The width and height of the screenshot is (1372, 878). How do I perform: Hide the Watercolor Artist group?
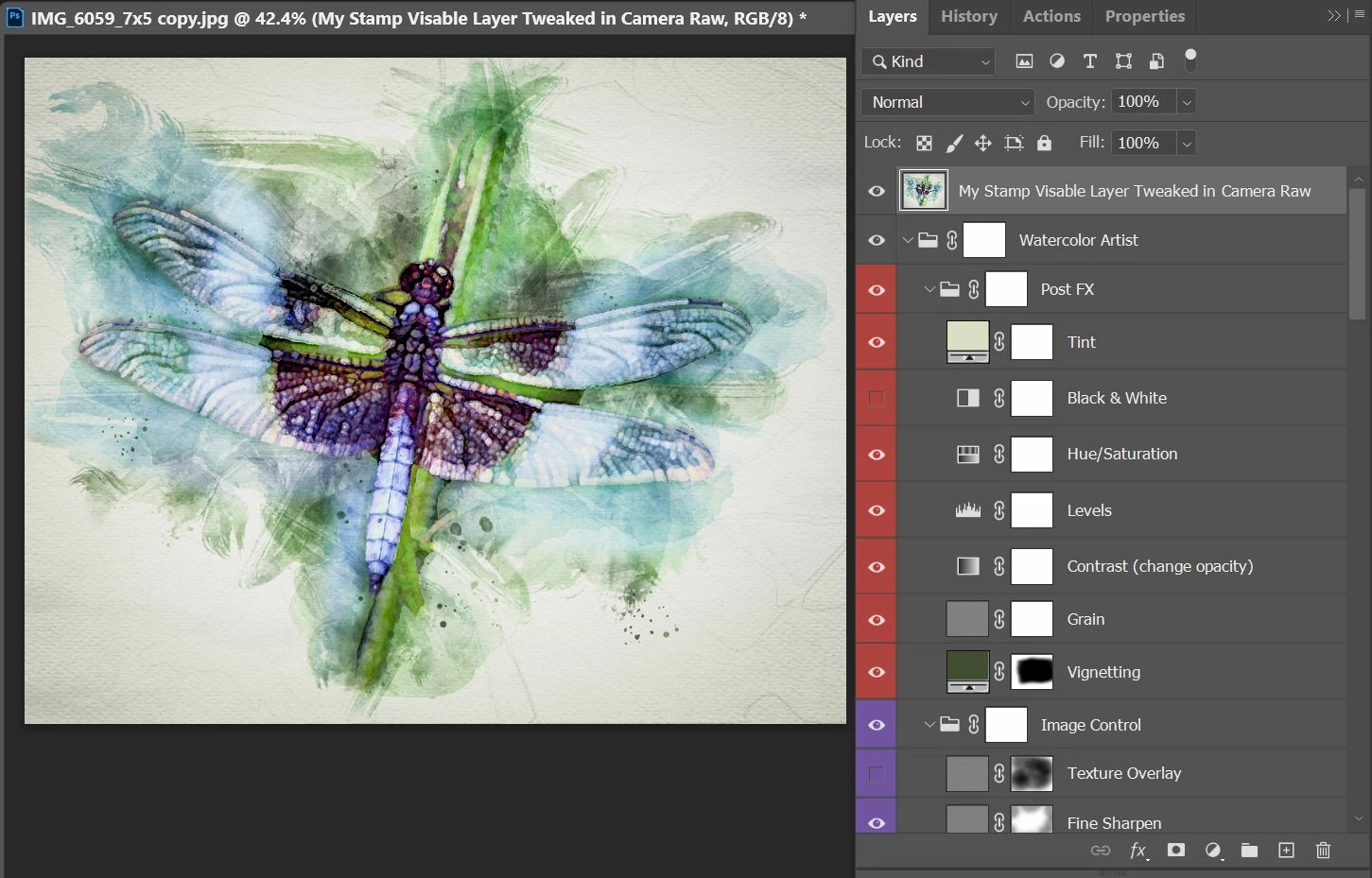pyautogui.click(x=877, y=240)
